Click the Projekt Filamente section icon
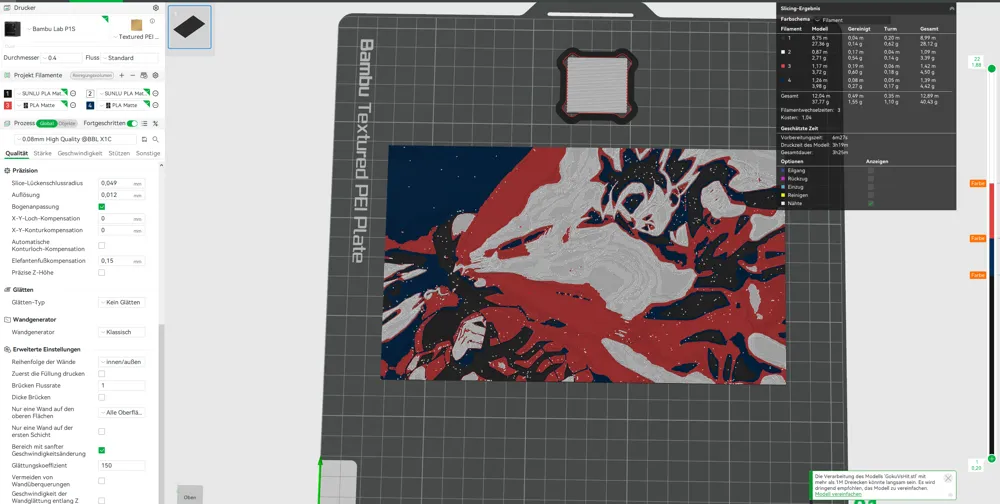 click(8, 75)
